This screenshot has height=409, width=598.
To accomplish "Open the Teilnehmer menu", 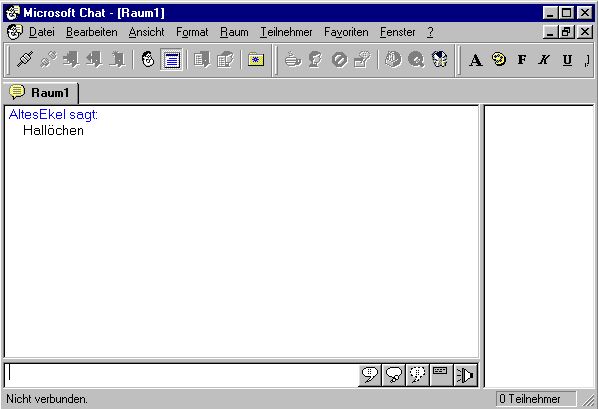I will pyautogui.click(x=286, y=32).
